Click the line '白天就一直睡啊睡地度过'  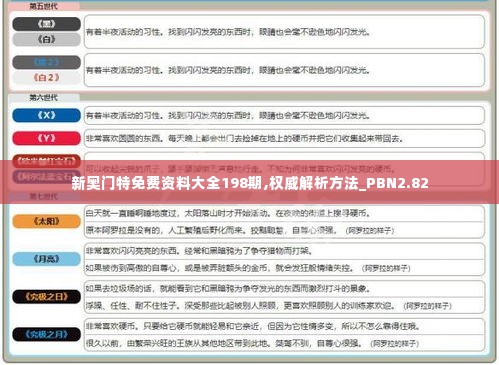pyautogui.click(x=228, y=213)
